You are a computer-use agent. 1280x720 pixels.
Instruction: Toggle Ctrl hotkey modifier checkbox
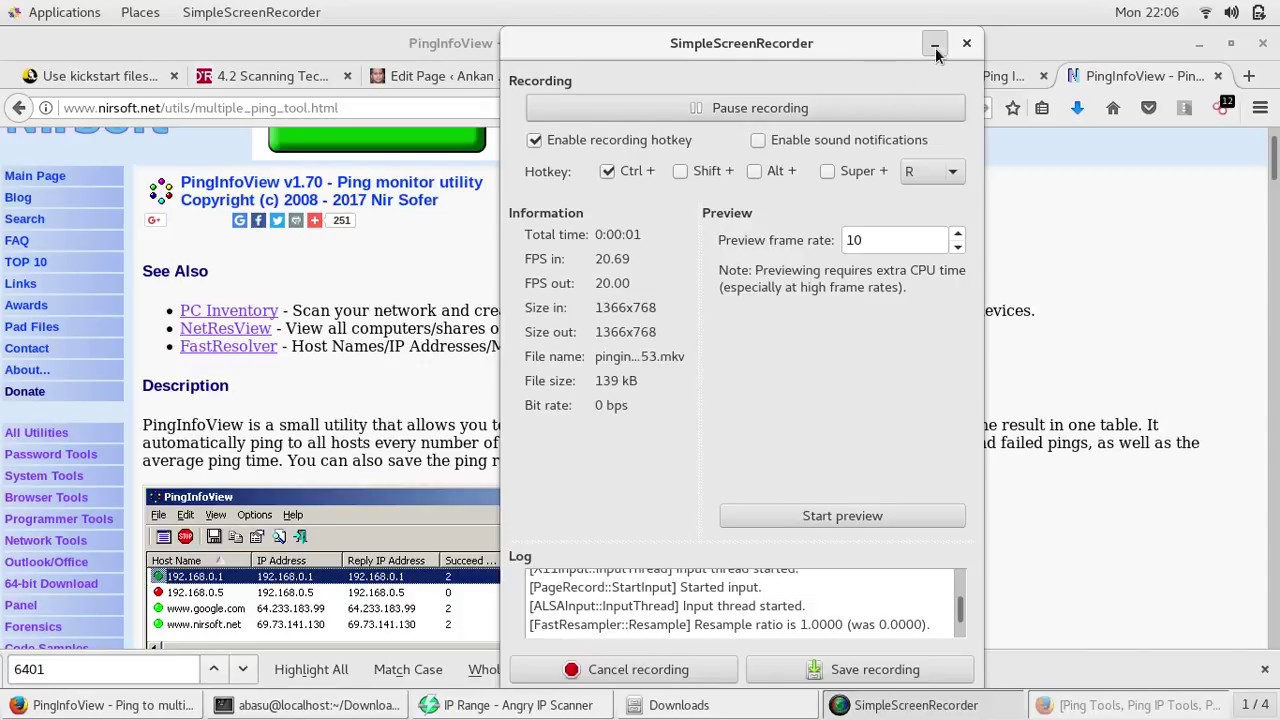[x=607, y=171]
